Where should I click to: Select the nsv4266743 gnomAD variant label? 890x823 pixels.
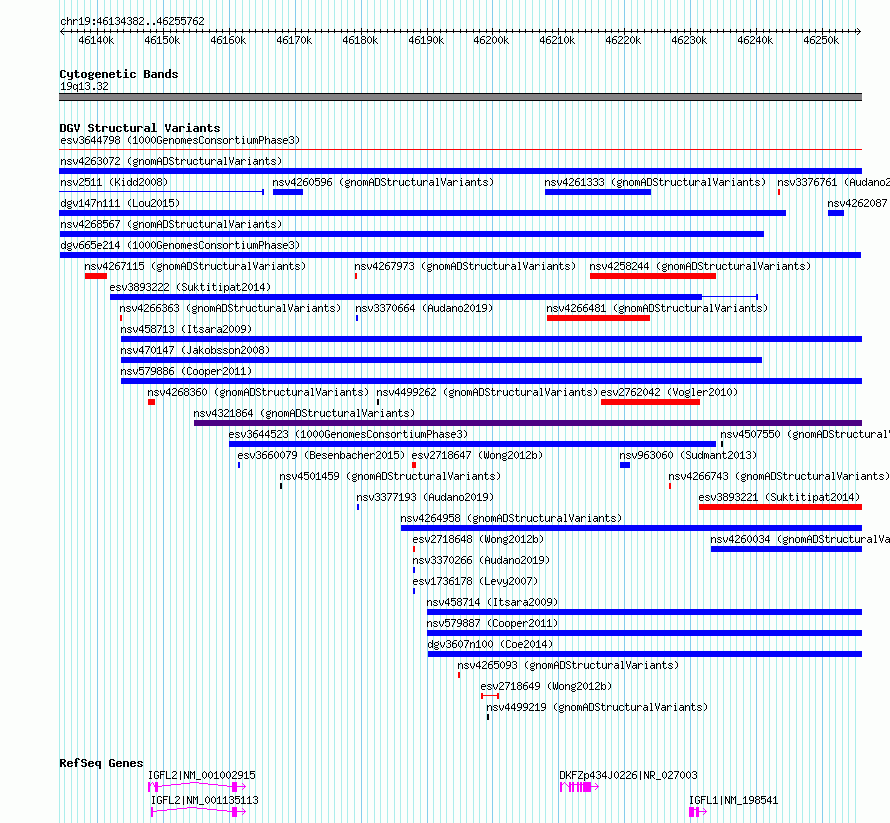[779, 476]
